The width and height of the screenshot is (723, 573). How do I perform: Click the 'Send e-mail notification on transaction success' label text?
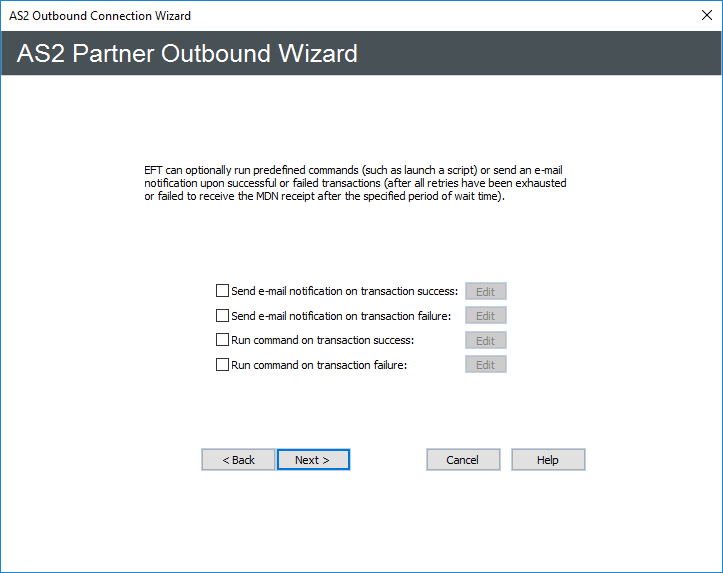pyautogui.click(x=344, y=291)
